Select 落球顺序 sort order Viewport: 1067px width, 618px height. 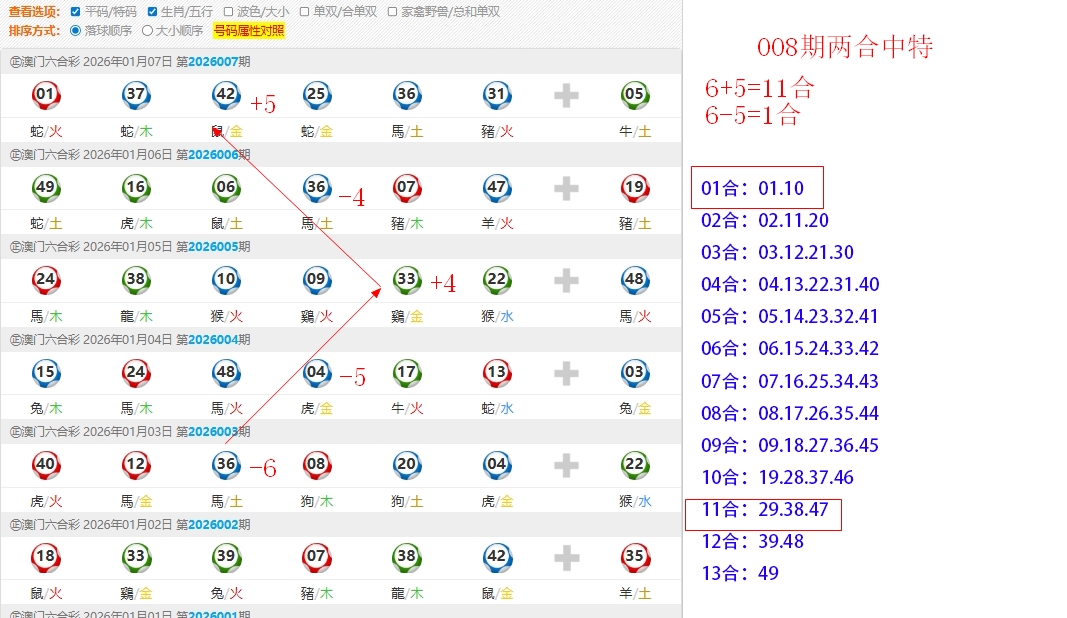tap(76, 30)
